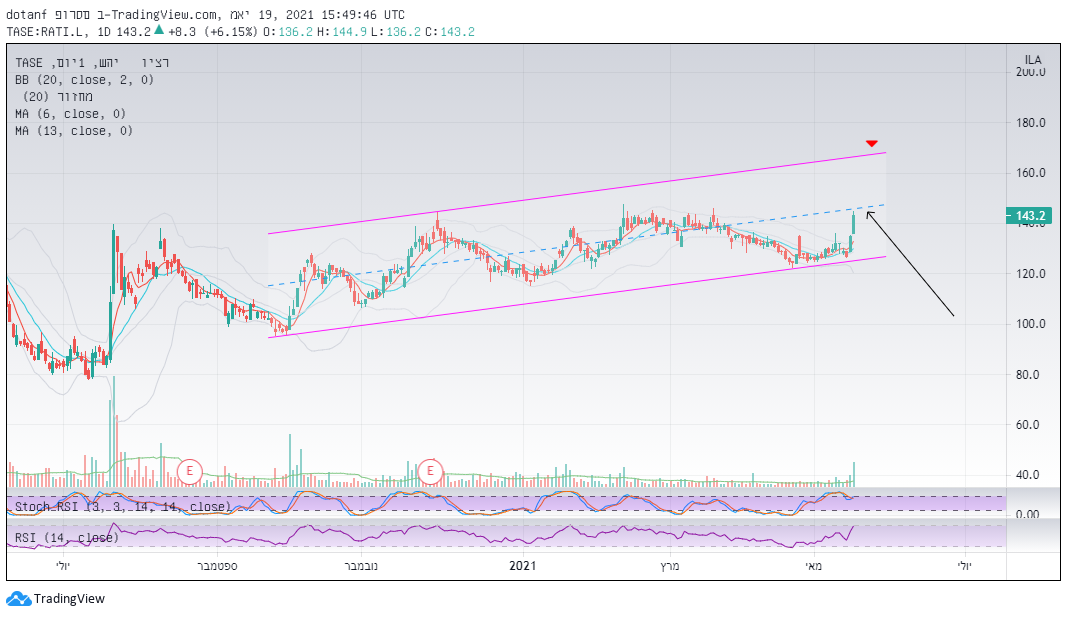Viewport: 1067px width, 617px height.
Task: Click the red triangle marker above the channel
Action: coord(872,144)
